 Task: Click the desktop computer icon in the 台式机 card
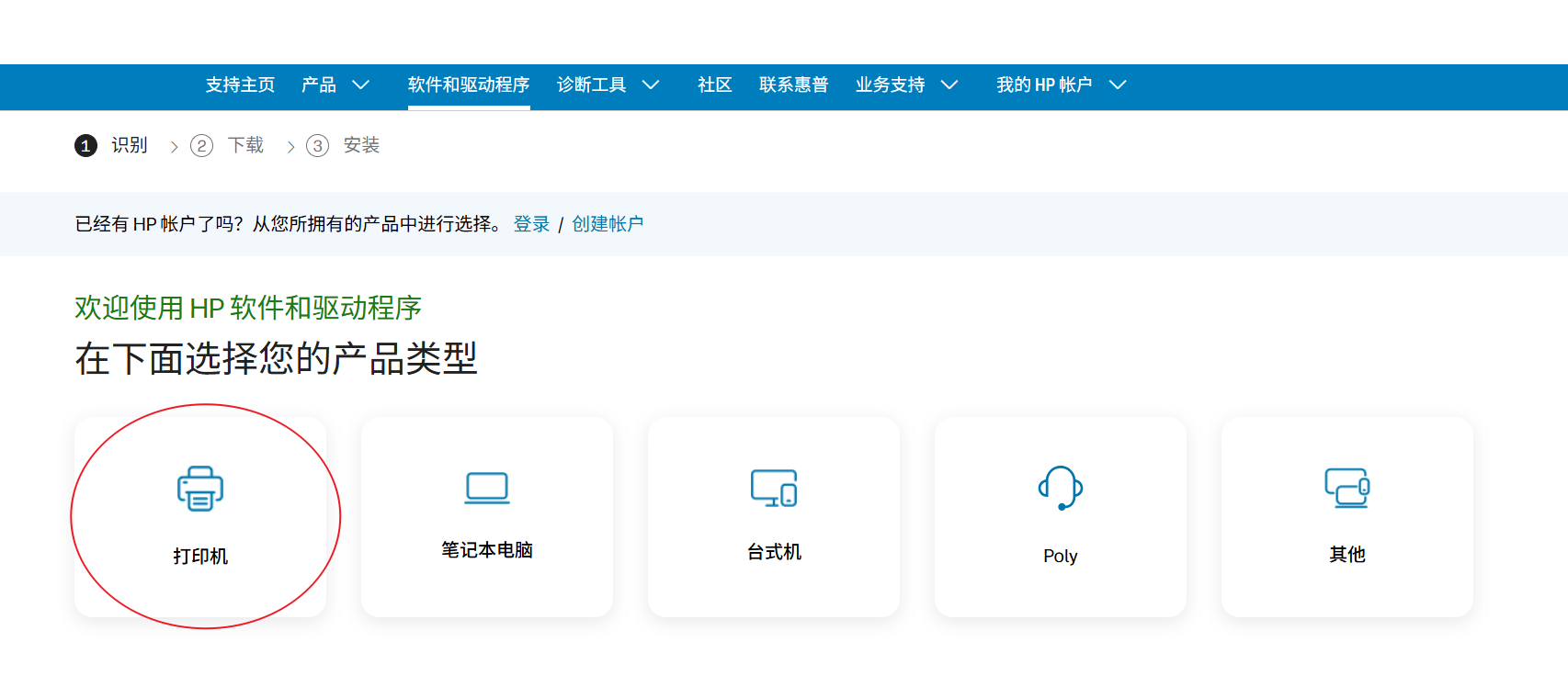click(x=774, y=488)
